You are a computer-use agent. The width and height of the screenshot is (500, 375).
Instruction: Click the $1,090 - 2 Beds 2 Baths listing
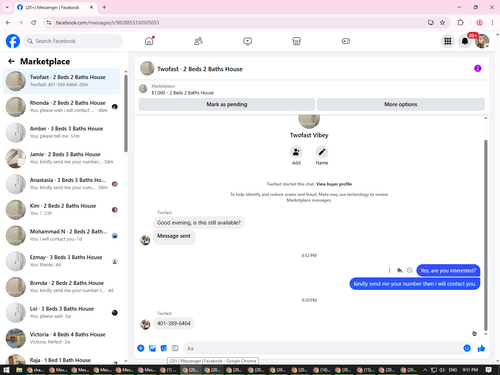[182, 93]
